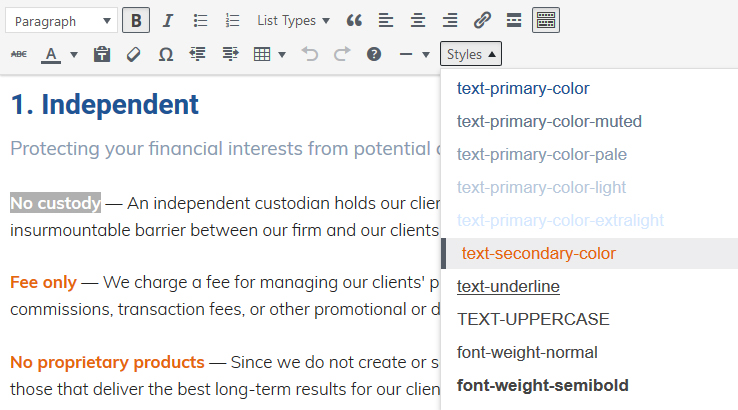
Task: Clear formatting with the eraser icon
Action: (134, 54)
